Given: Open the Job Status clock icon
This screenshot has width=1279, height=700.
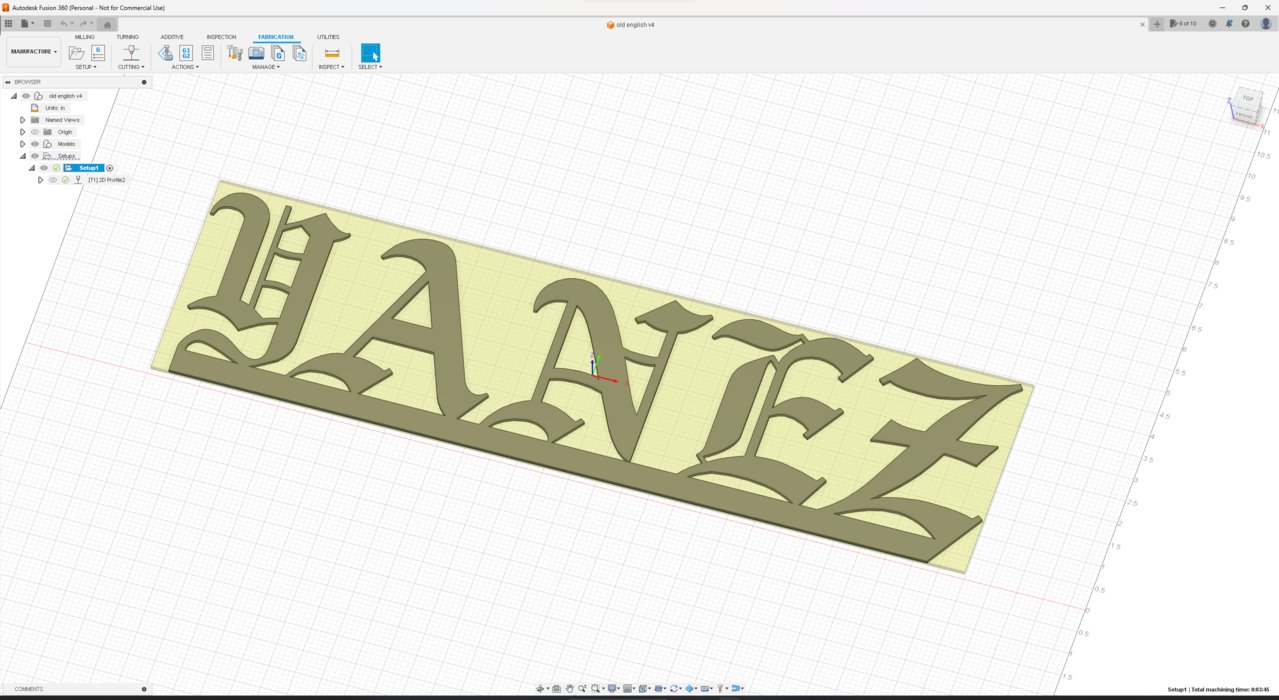Looking at the screenshot, I should (x=1212, y=23).
